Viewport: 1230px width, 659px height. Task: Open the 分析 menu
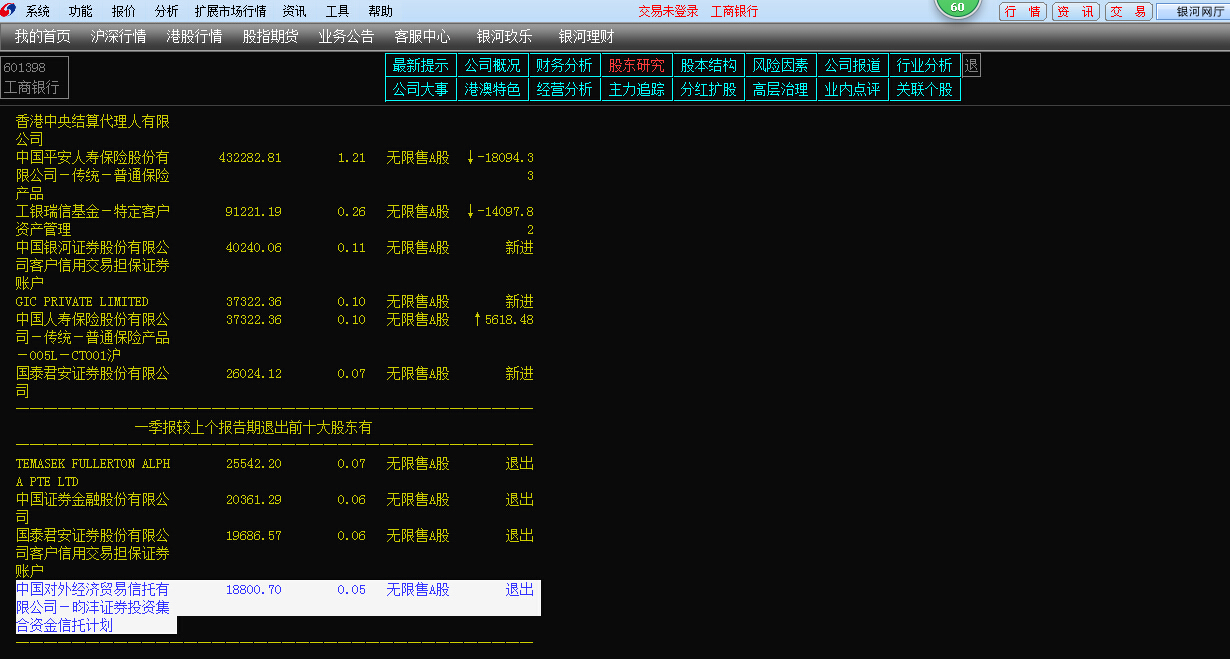click(167, 11)
